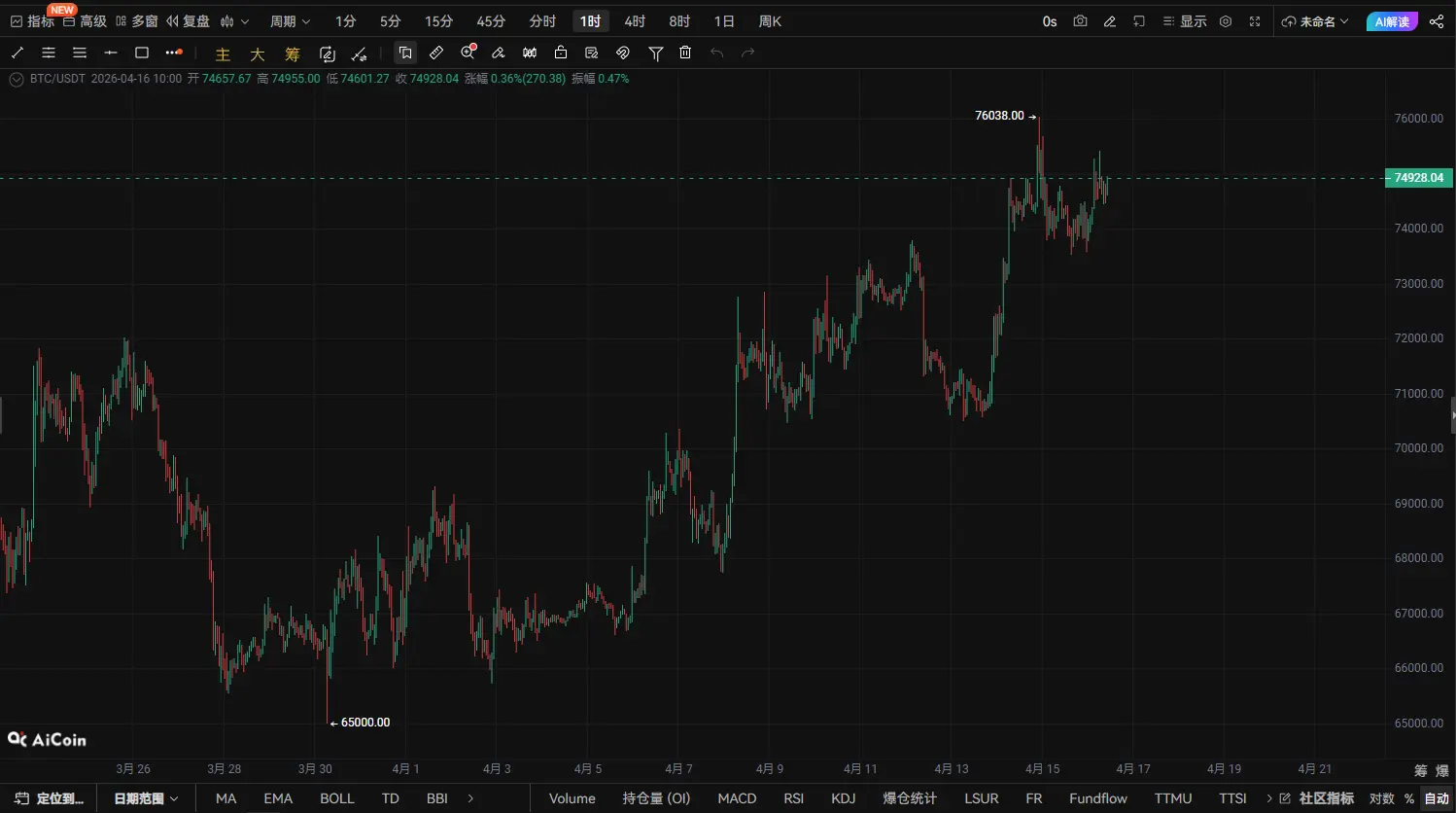Expand the 未命名 layout dropdown
The image size is (1456, 813).
click(x=1315, y=21)
